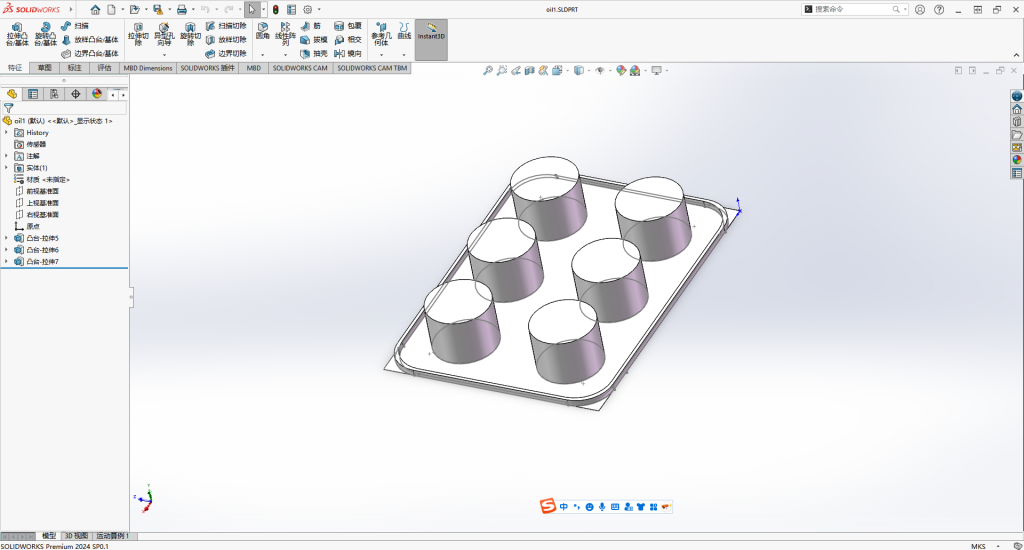The height and width of the screenshot is (550, 1024).
Task: Toggle the selection arrow tool
Action: [x=251, y=9]
